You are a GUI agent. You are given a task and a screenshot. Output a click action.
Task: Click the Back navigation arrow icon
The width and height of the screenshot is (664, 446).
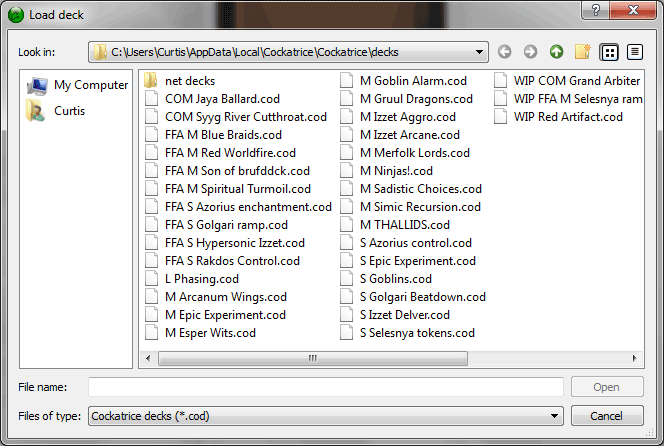click(504, 52)
